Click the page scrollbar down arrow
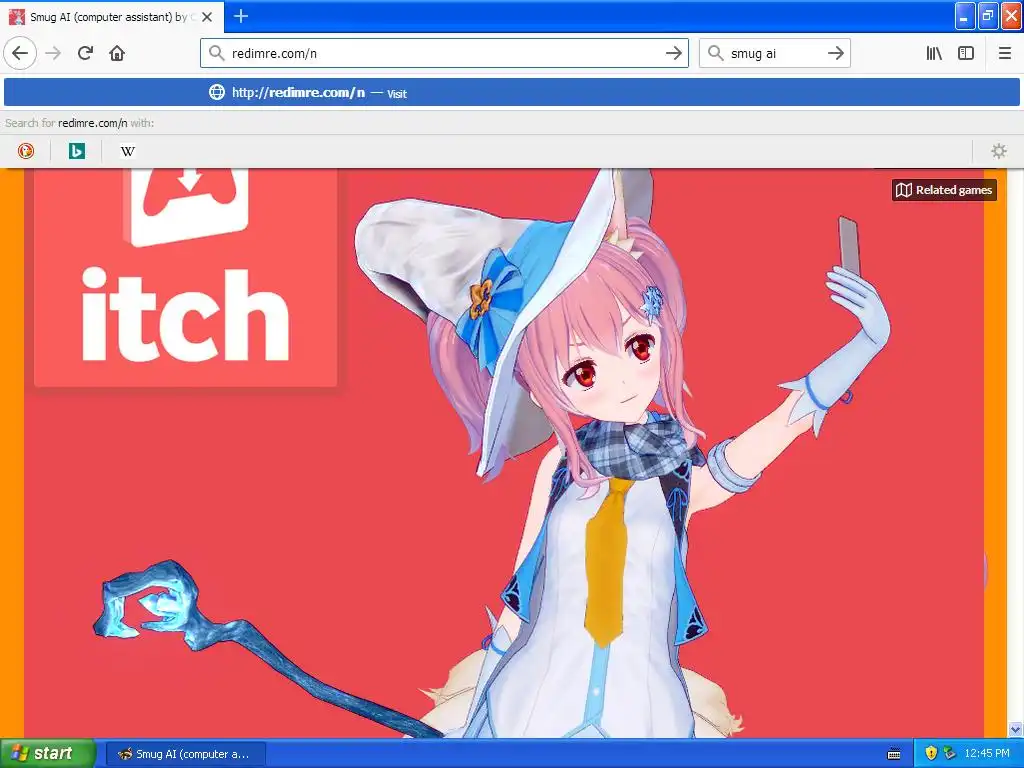Viewport: 1024px width, 768px height. tap(1016, 729)
